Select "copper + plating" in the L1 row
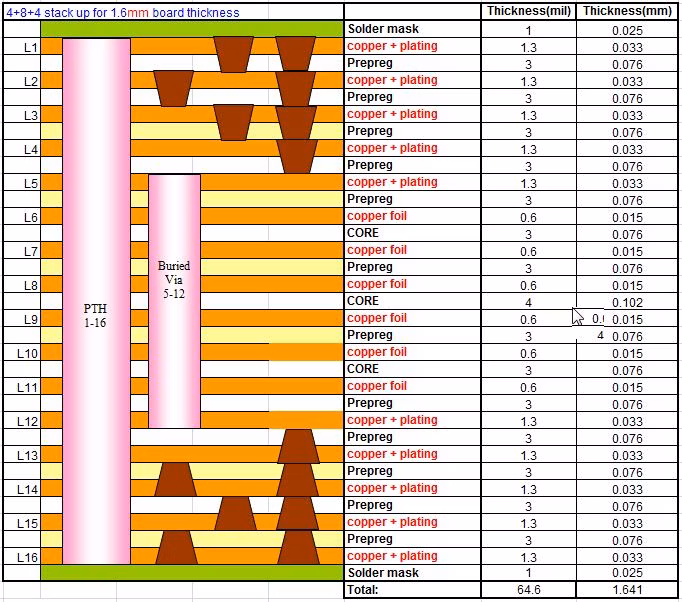This screenshot has width=682, height=602. pyautogui.click(x=392, y=46)
